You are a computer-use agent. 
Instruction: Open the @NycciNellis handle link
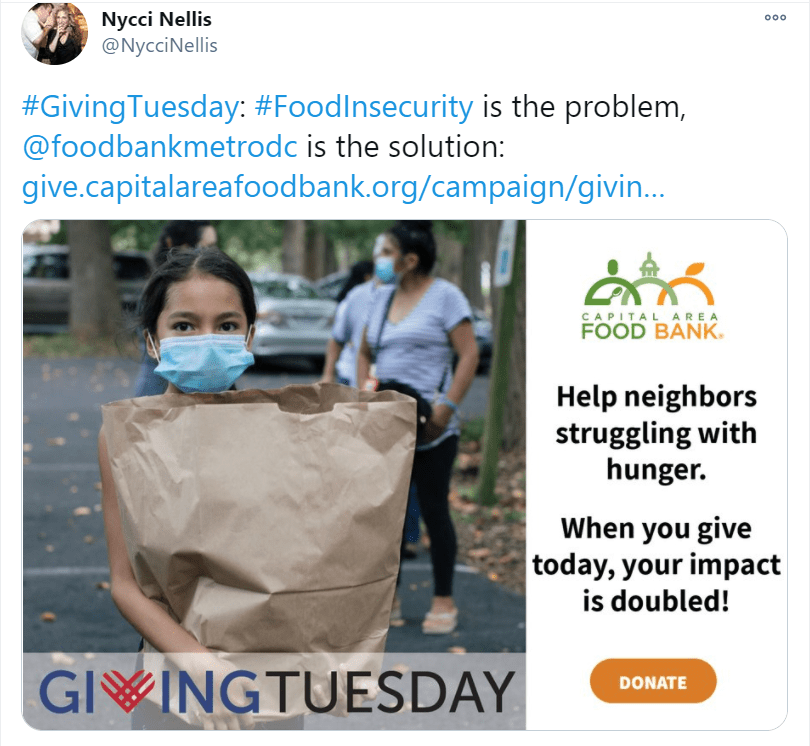[159, 45]
